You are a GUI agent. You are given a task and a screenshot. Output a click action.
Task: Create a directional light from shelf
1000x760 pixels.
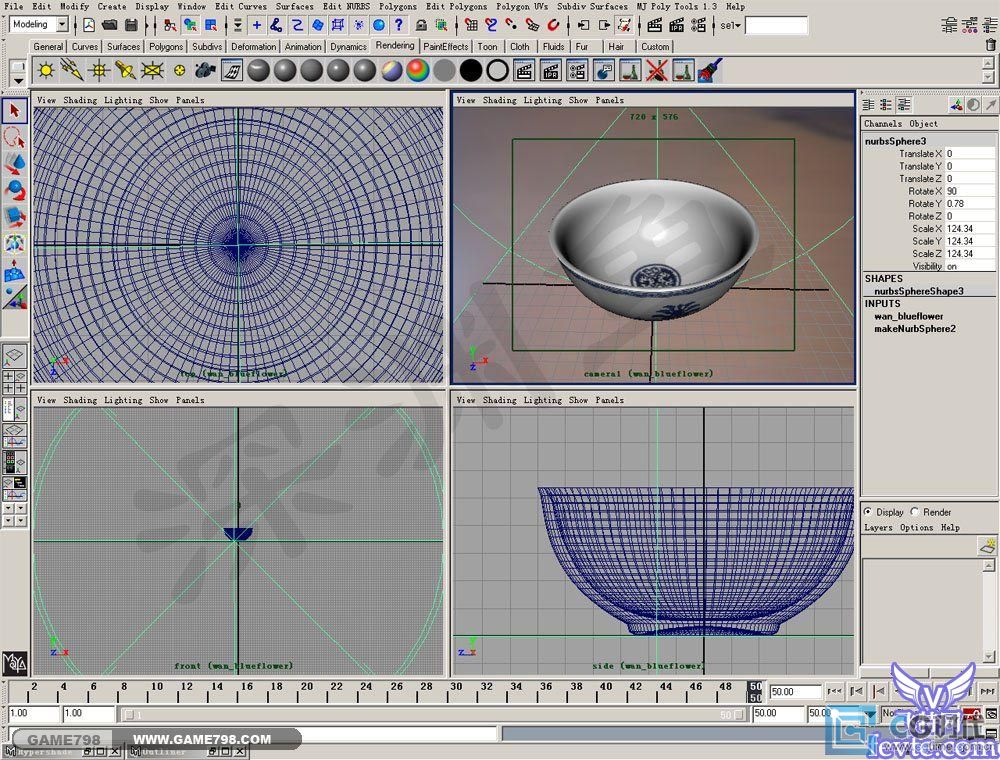(x=72, y=70)
